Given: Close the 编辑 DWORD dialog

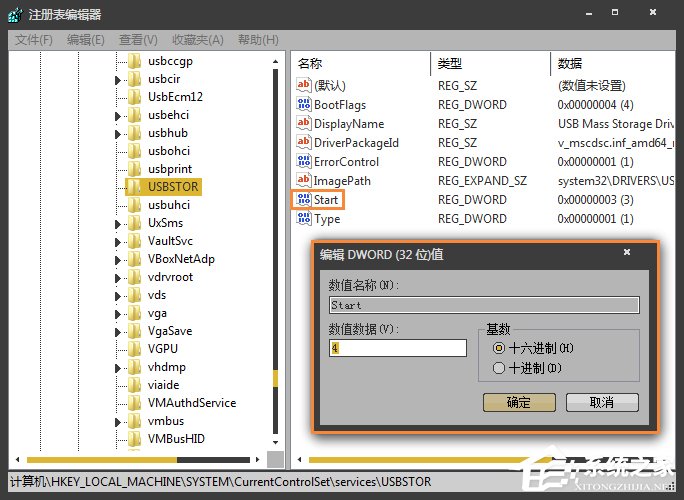Looking at the screenshot, I should click(x=627, y=252).
